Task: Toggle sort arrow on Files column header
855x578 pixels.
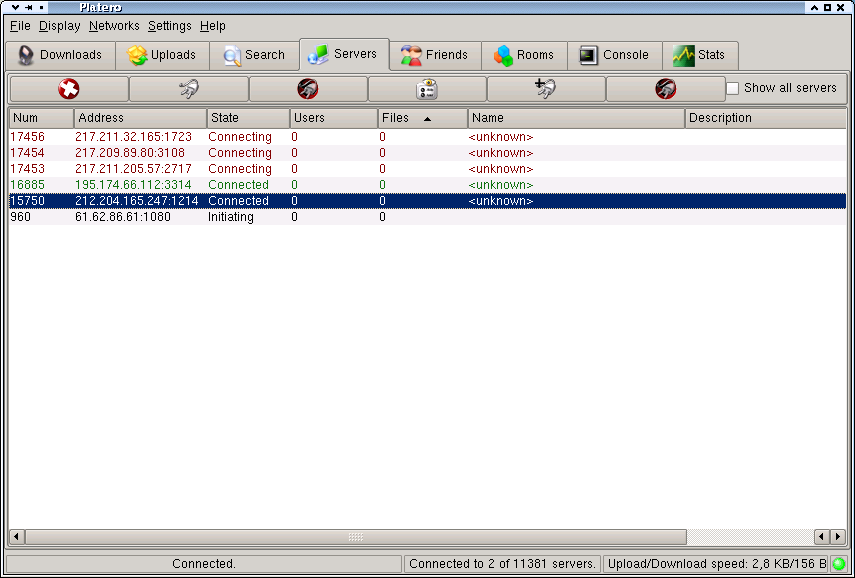Action: pyautogui.click(x=428, y=118)
